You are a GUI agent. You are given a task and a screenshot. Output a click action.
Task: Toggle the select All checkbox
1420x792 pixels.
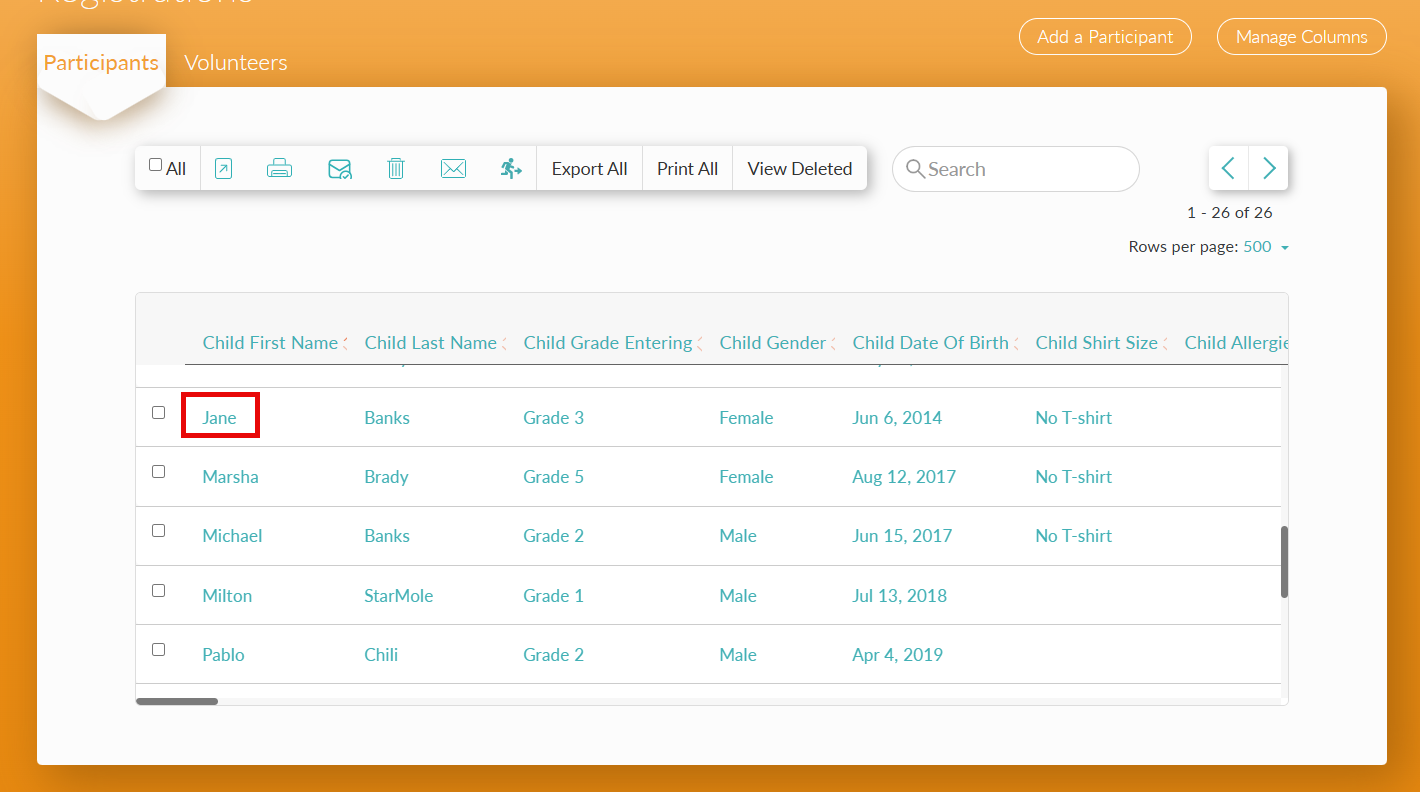tap(155, 165)
